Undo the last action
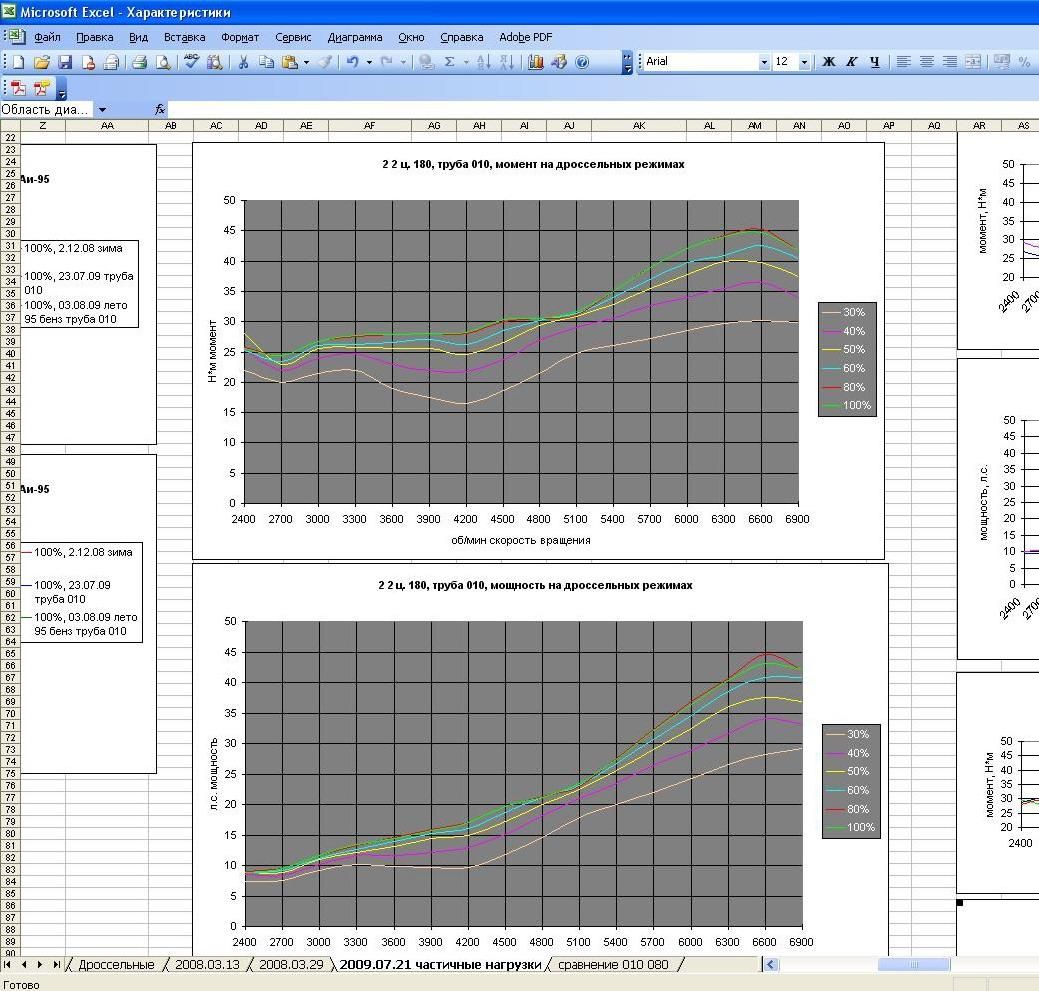Viewport: 1039px width, 991px height. [353, 62]
